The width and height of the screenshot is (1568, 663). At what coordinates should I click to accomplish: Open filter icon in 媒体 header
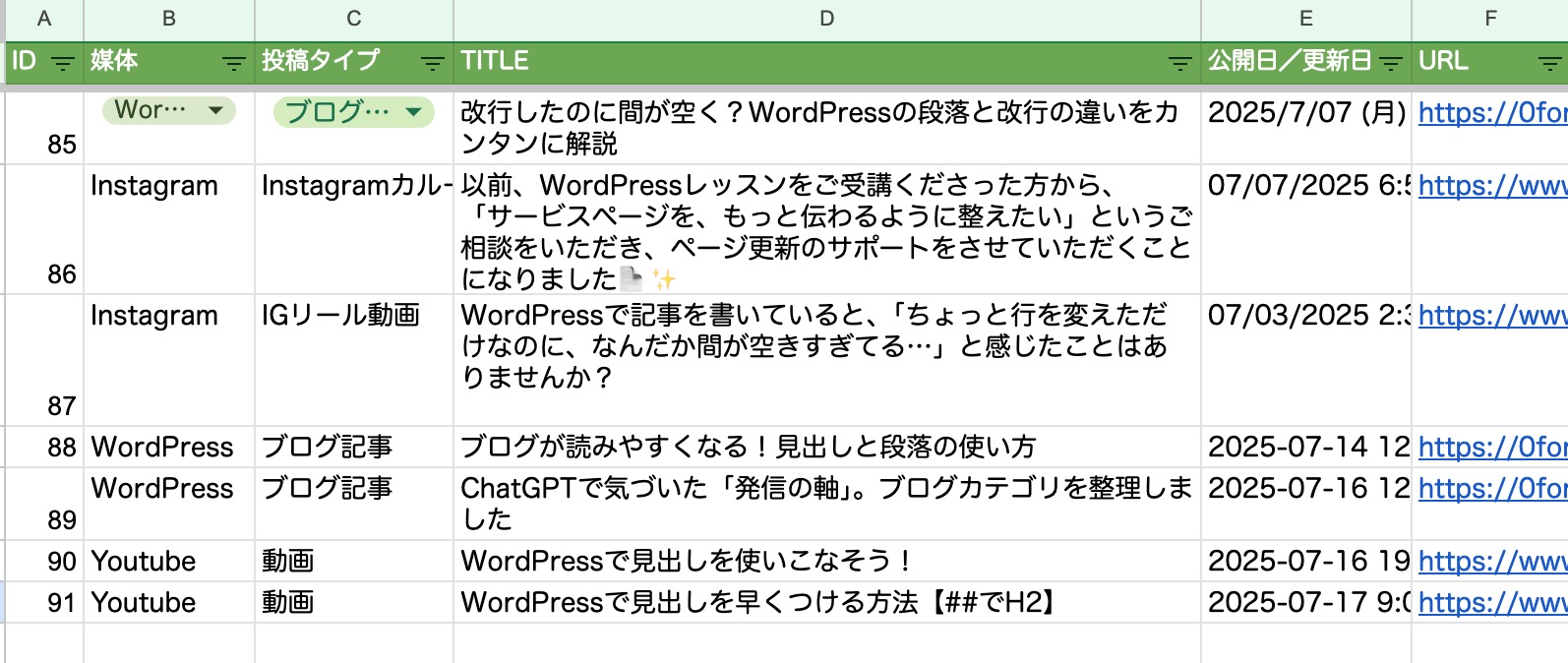point(233,64)
